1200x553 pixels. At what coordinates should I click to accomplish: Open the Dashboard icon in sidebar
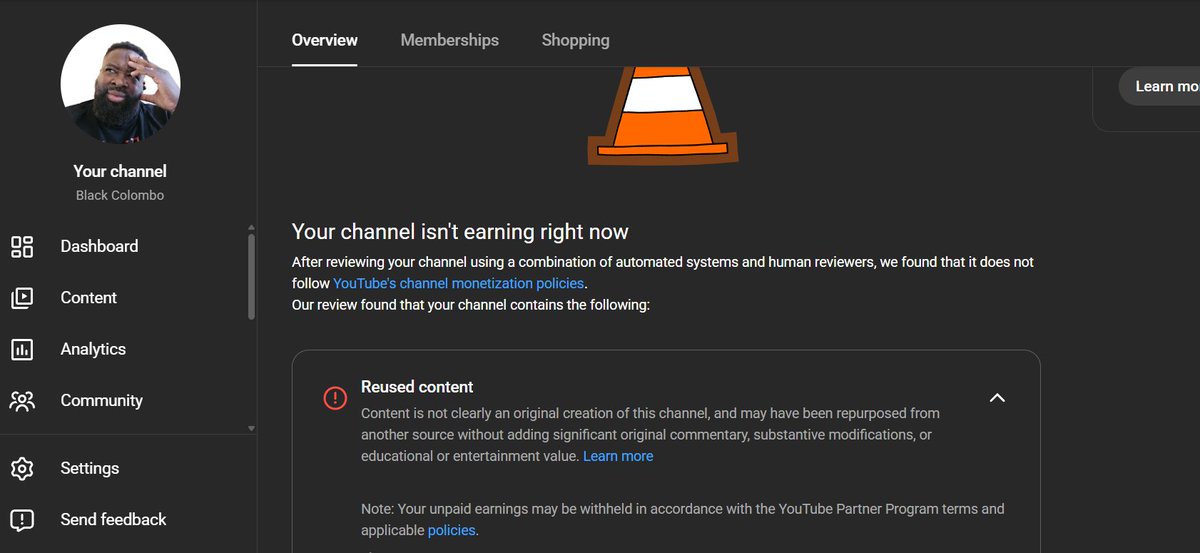(x=22, y=247)
